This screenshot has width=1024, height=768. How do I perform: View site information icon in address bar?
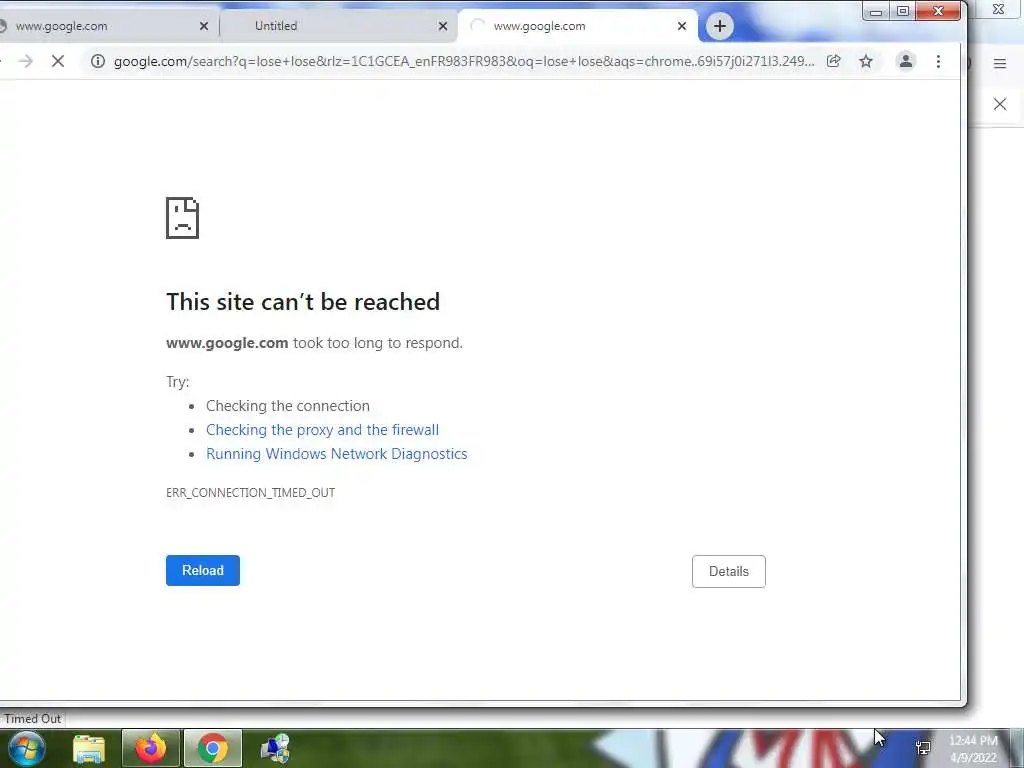[x=98, y=61]
